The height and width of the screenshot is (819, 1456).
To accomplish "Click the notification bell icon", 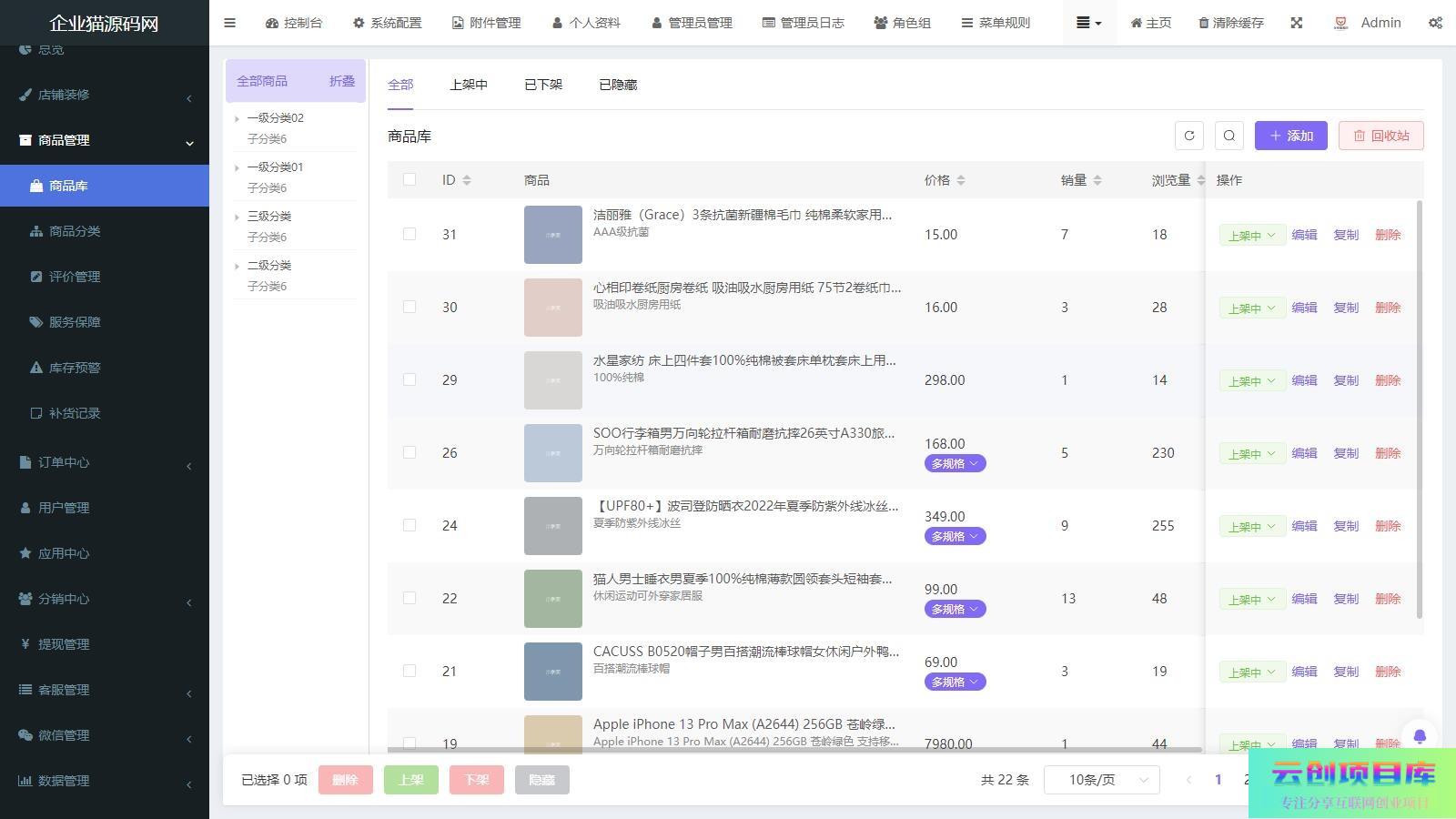I will point(1419,736).
